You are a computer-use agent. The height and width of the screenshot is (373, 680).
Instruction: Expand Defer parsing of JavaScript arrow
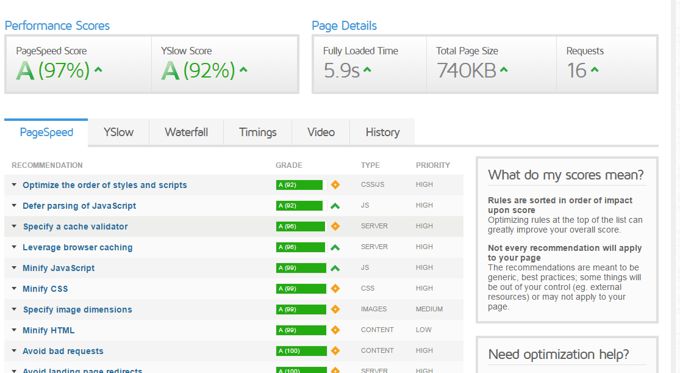pos(14,206)
